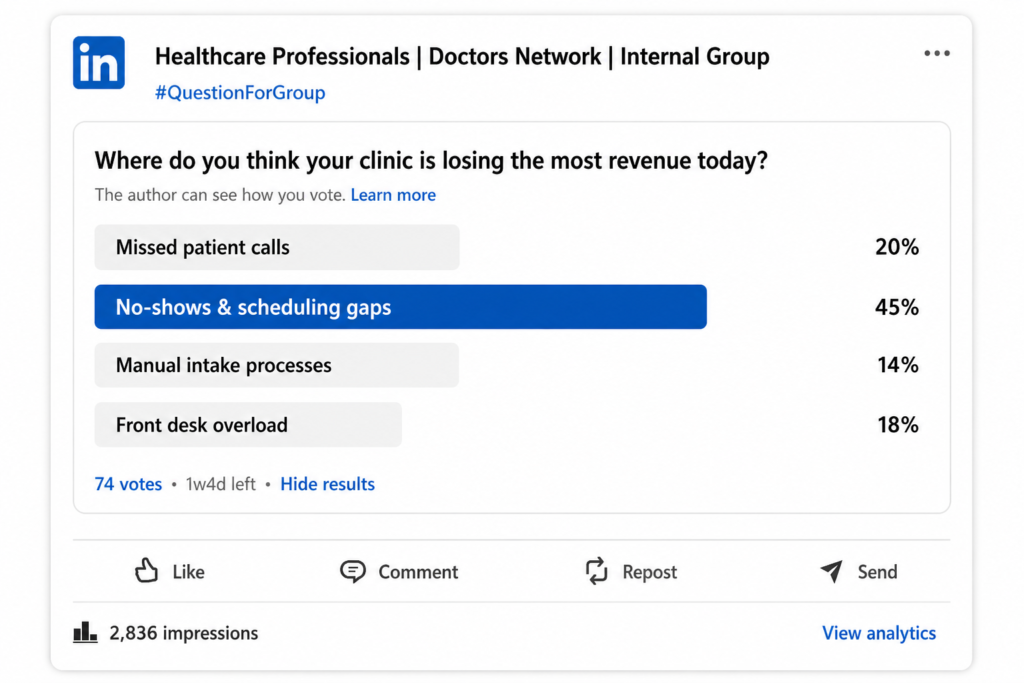Image resolution: width=1024 pixels, height=683 pixels.
Task: Open the three-dot post options menu
Action: coord(936,54)
